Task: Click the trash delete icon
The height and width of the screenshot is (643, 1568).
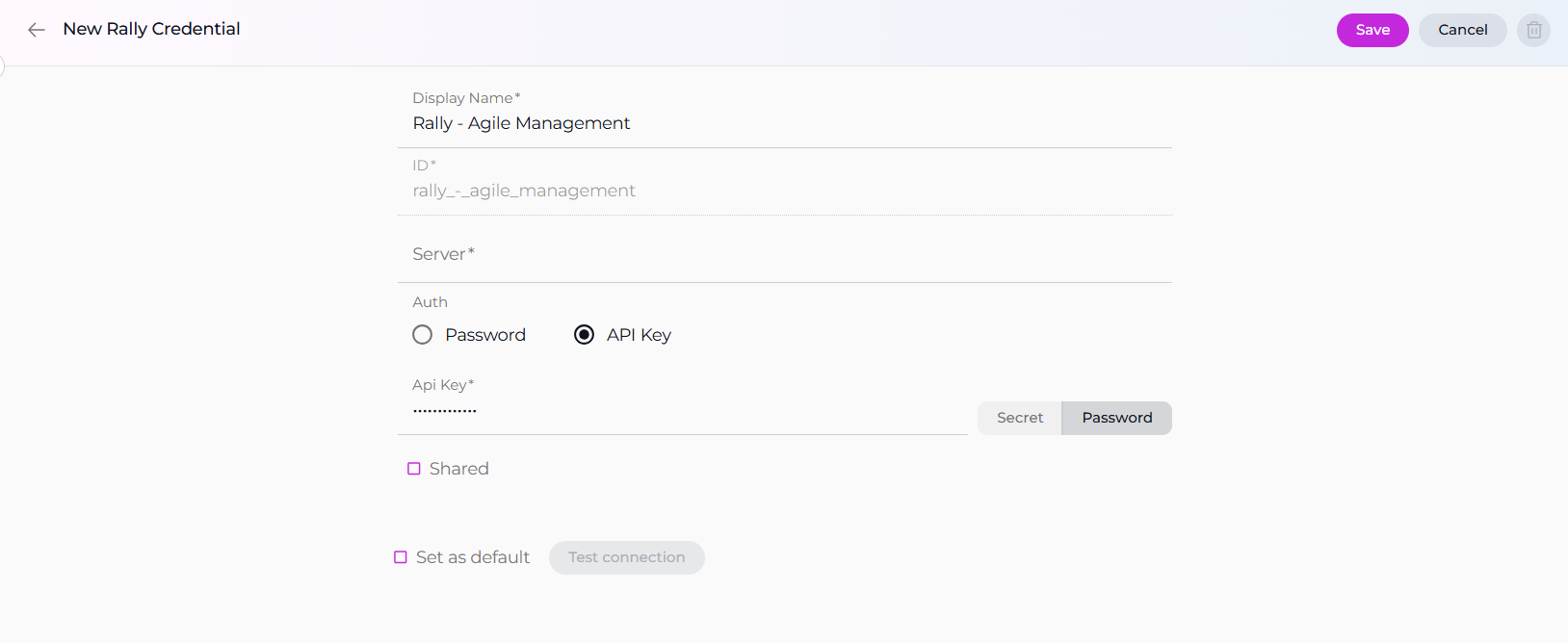Action: [x=1533, y=30]
